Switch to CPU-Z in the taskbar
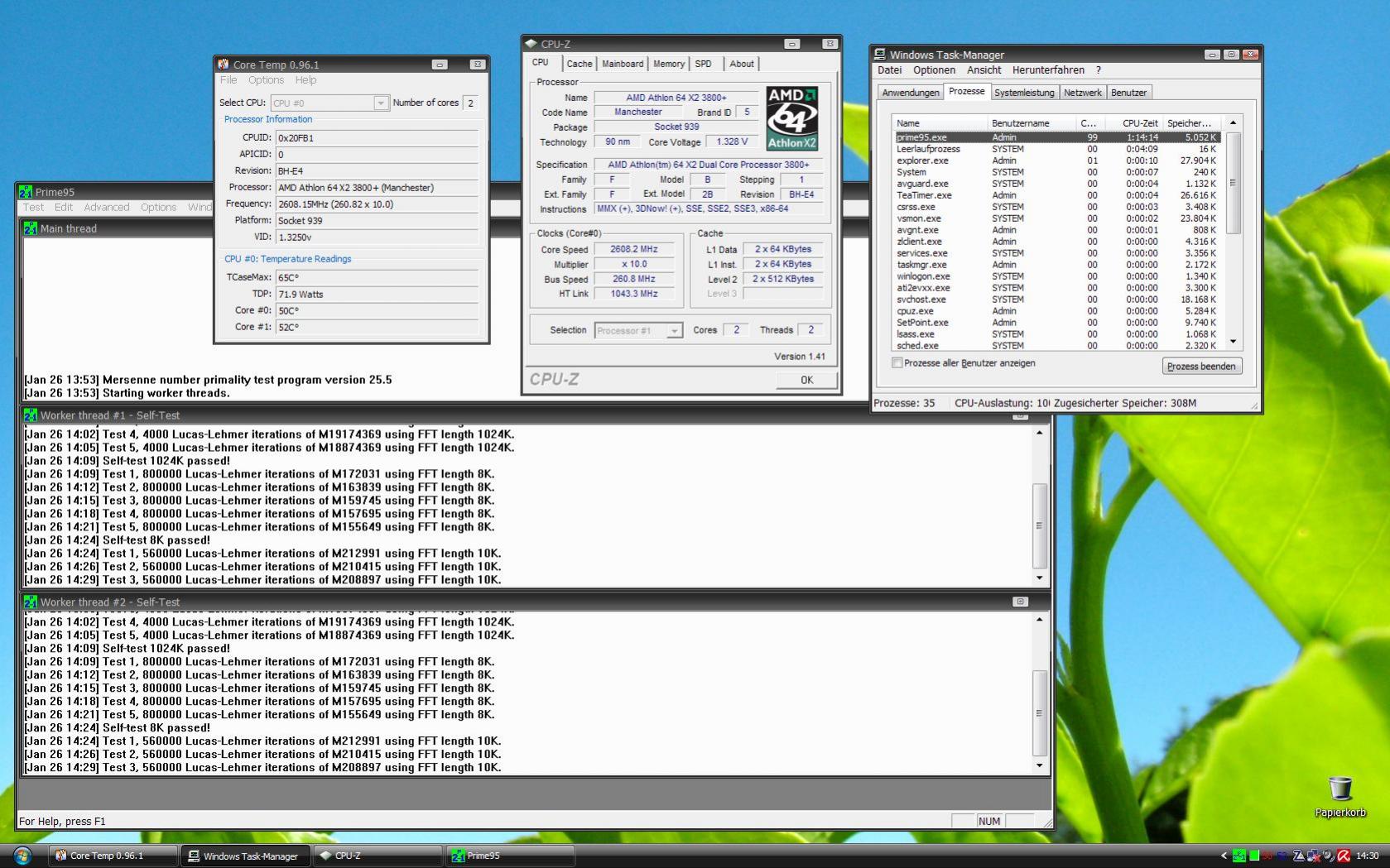The height and width of the screenshot is (868, 1390). pos(378,856)
